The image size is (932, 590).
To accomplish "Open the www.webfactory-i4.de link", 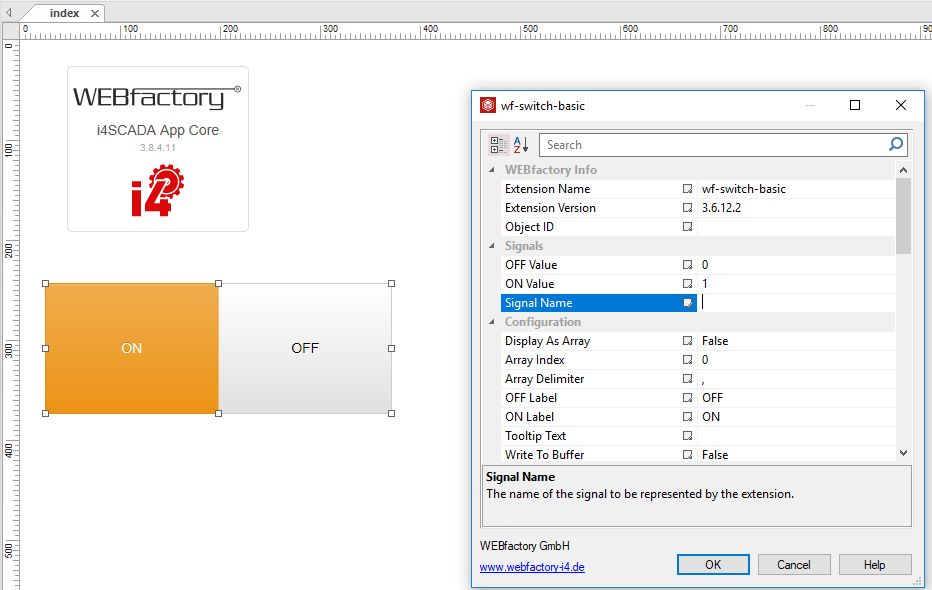I will click(x=534, y=565).
